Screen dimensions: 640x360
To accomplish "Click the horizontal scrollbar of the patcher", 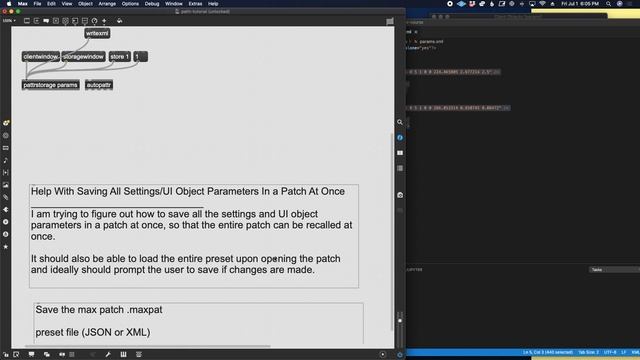I will pos(147,347).
